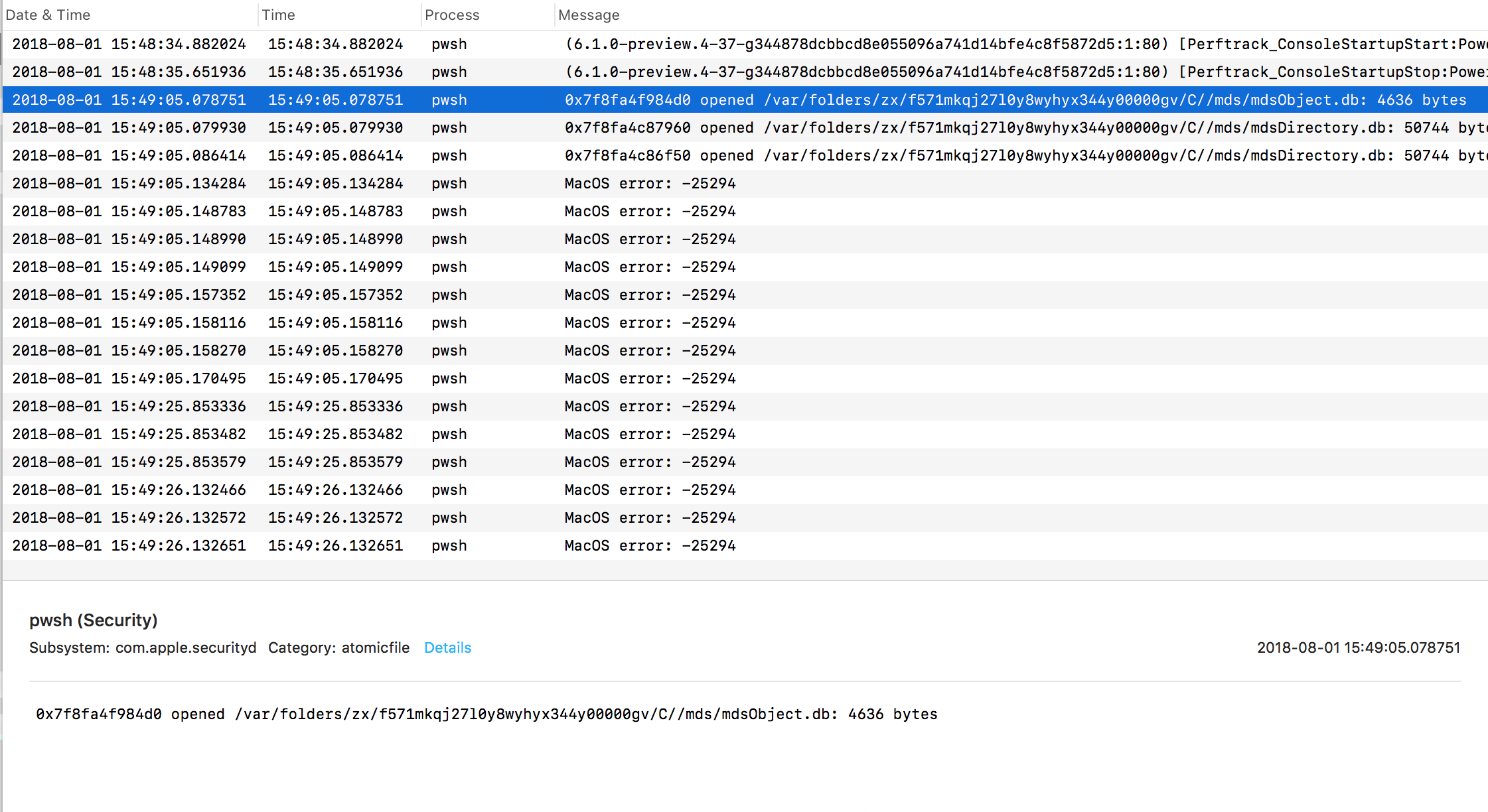
Task: Sort by Date & Time column header
Action: 48,15
